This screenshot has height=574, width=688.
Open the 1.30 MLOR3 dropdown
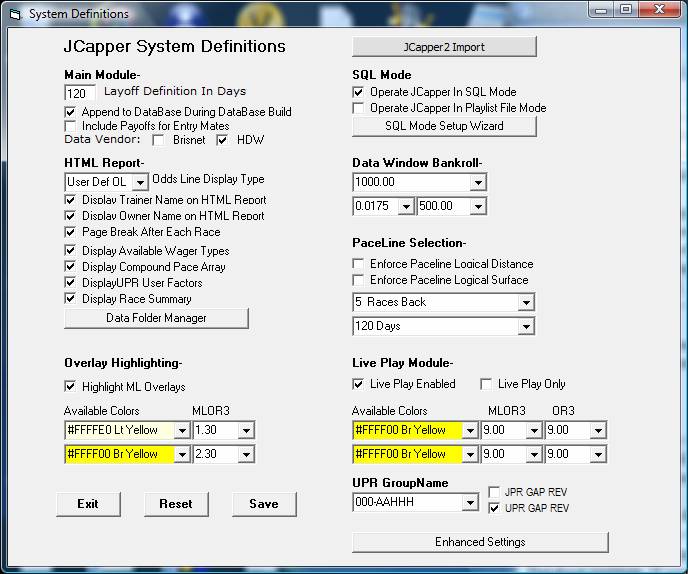click(x=246, y=430)
